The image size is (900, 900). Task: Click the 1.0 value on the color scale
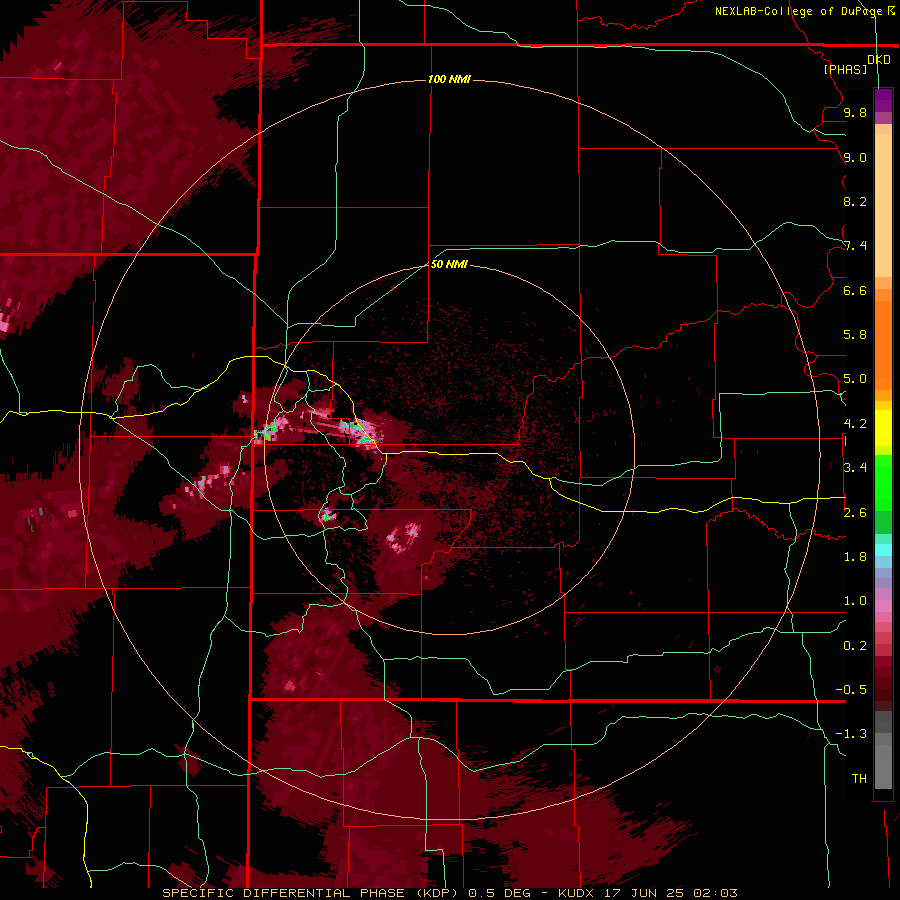click(855, 601)
